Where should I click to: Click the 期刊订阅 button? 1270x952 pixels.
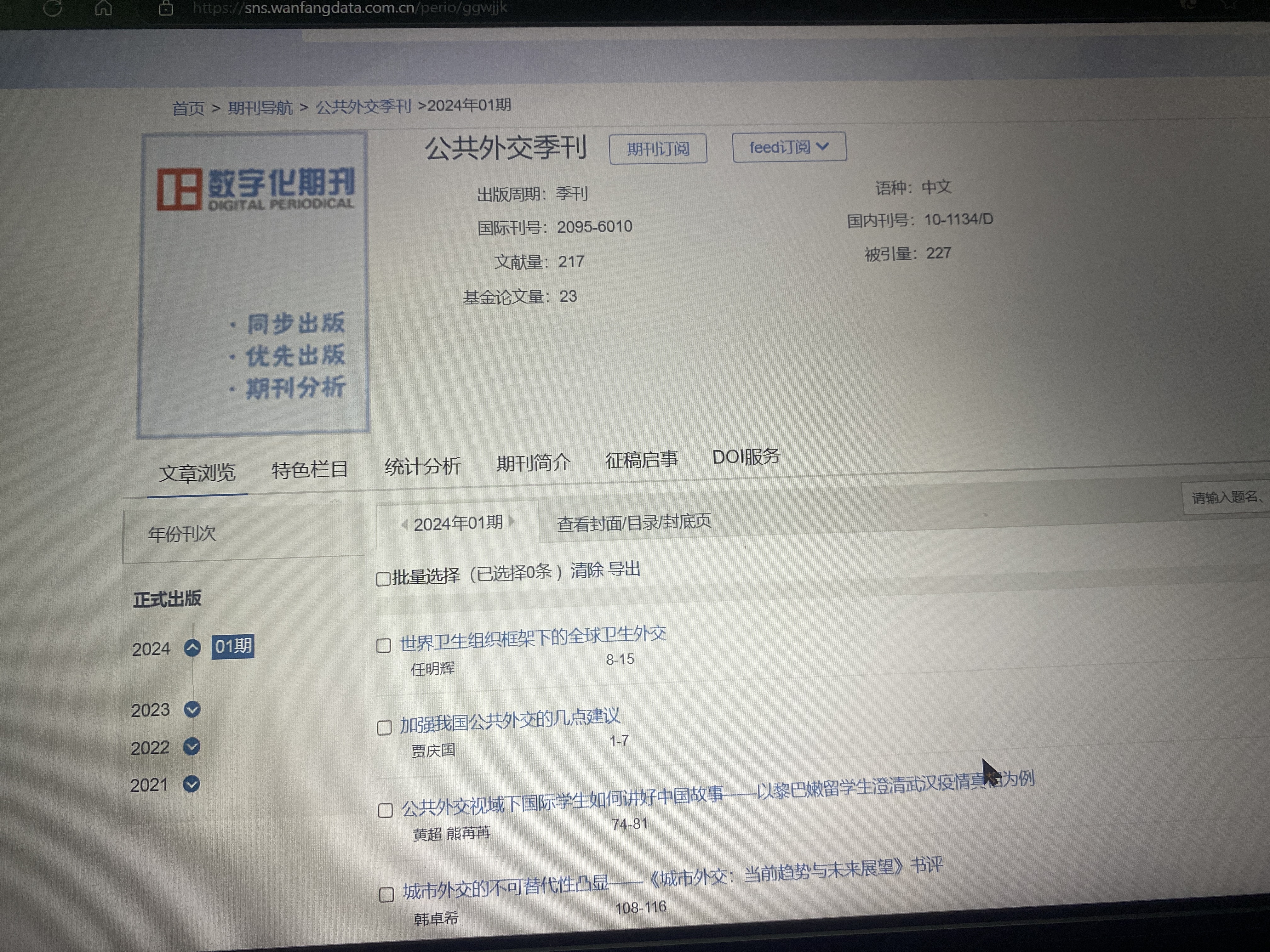pyautogui.click(x=657, y=149)
